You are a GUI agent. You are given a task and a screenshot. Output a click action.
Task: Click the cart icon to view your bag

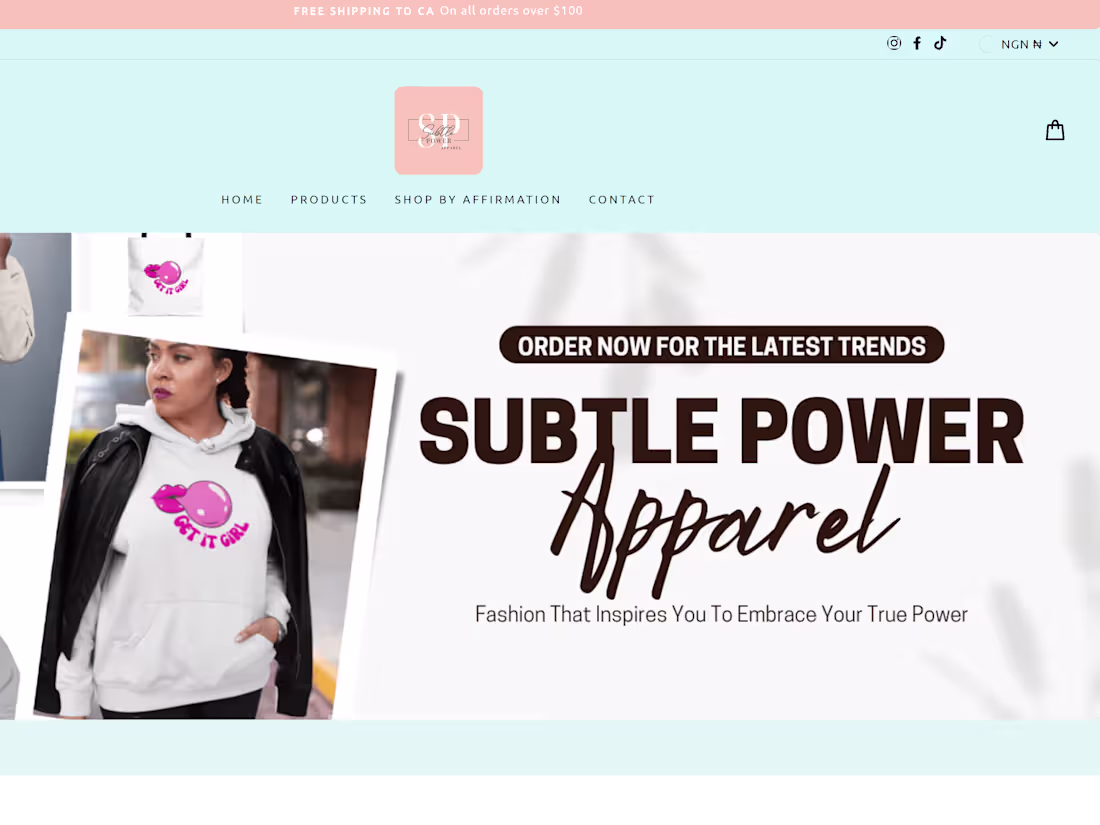tap(1055, 130)
